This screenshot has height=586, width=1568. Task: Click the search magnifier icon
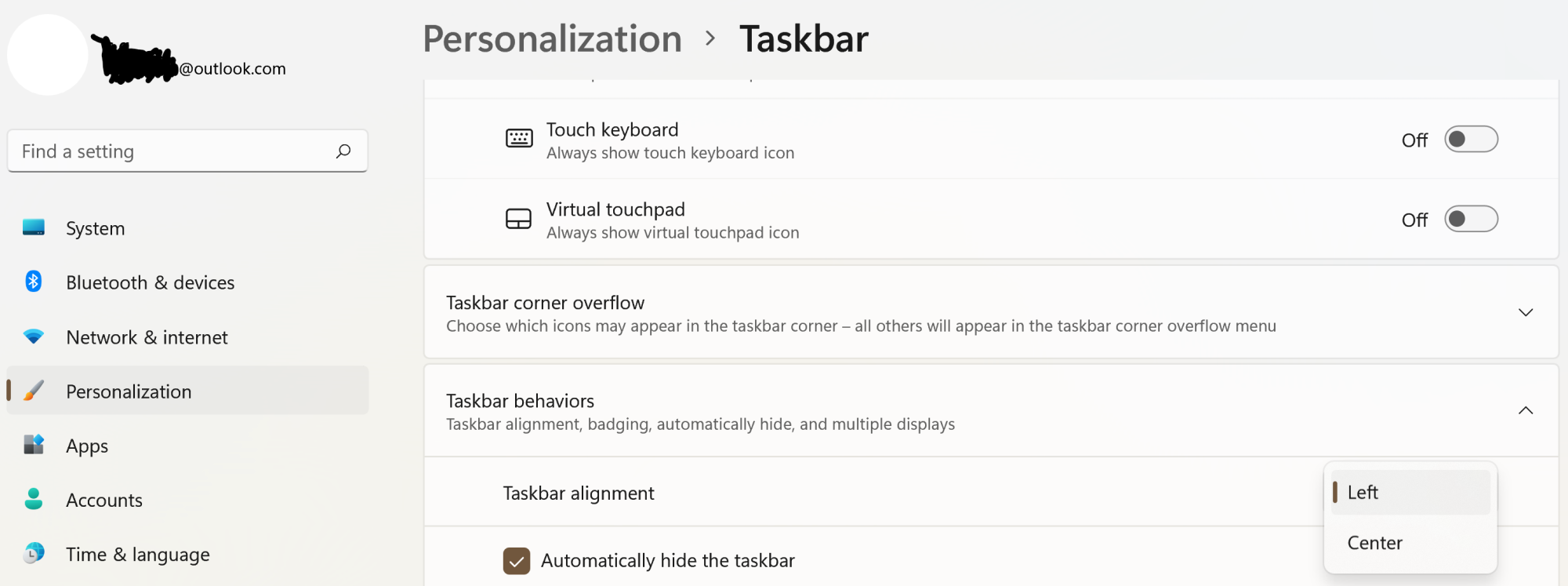pyautogui.click(x=343, y=151)
